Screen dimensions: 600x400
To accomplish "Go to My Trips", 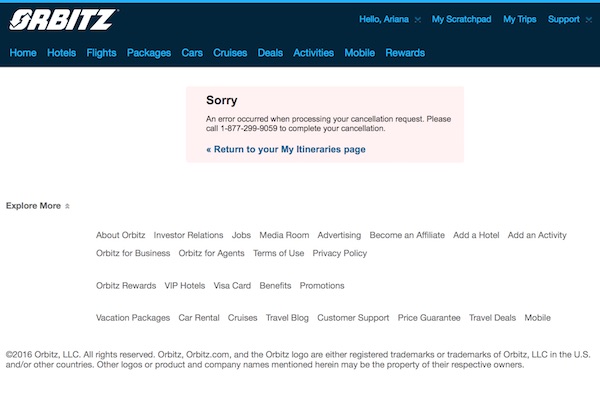I will pos(520,19).
